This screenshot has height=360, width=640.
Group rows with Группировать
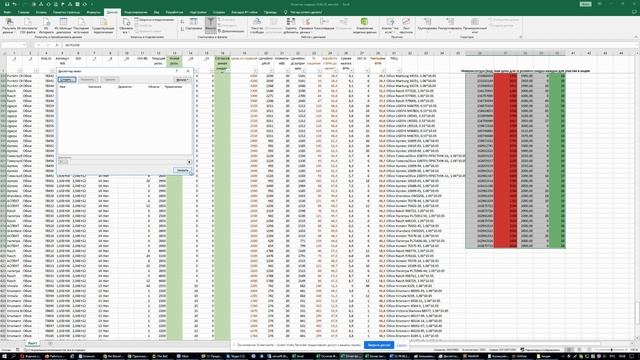(427, 24)
